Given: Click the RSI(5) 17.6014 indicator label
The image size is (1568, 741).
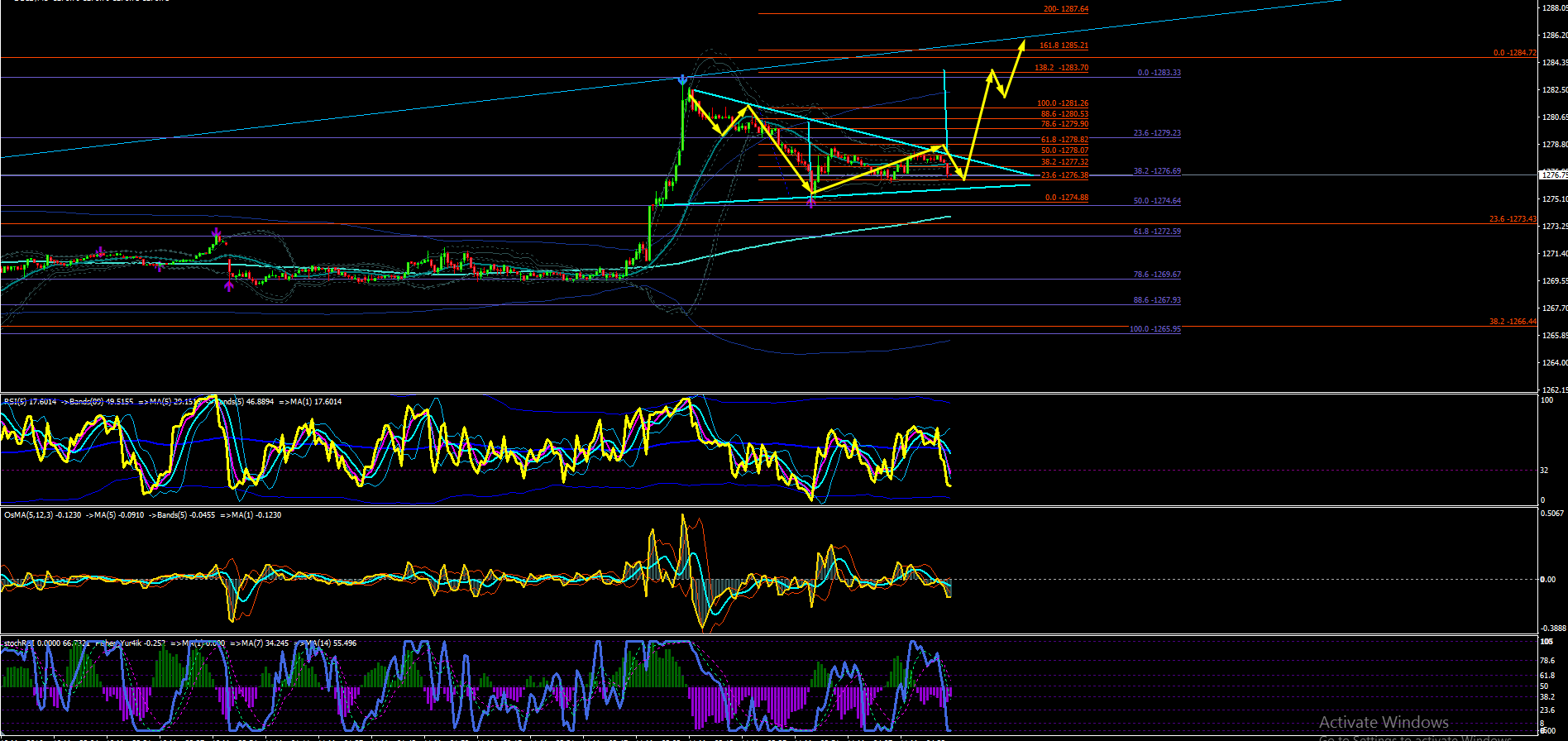Looking at the screenshot, I should point(30,402).
